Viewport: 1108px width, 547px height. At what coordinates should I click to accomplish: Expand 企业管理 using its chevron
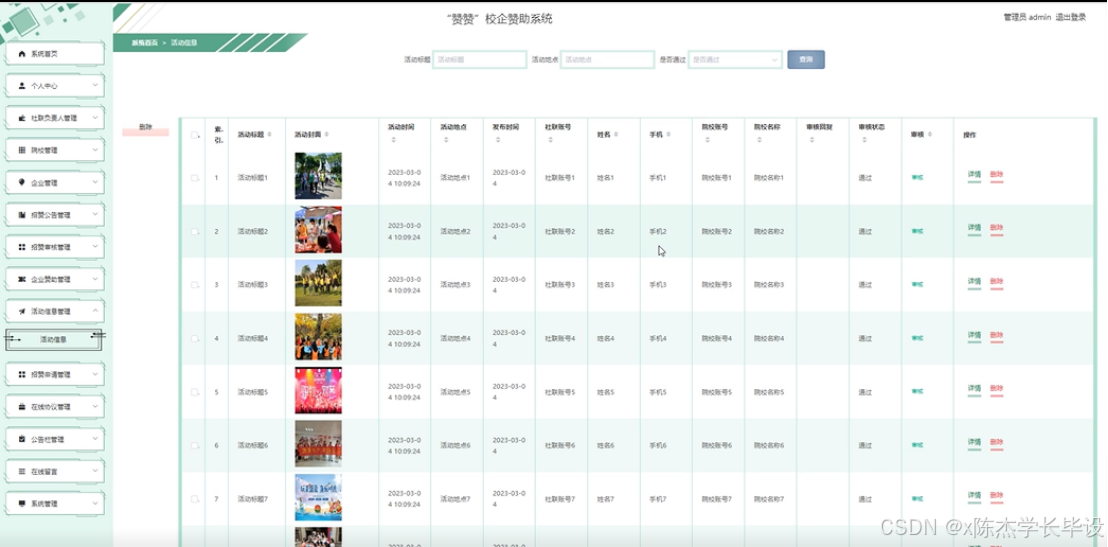pos(95,182)
